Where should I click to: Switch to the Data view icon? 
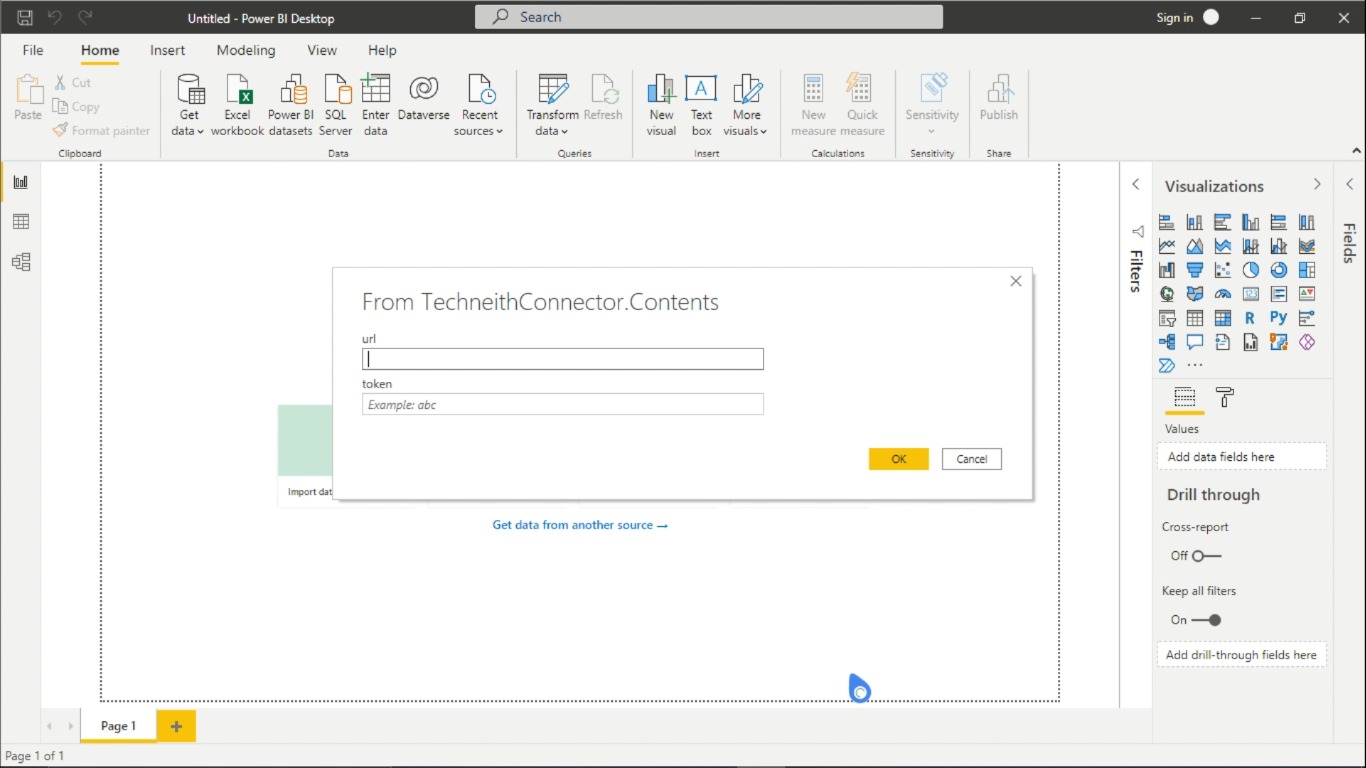click(x=21, y=222)
